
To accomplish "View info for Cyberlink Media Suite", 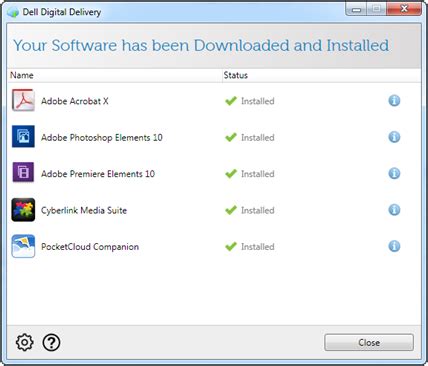I will point(394,210).
